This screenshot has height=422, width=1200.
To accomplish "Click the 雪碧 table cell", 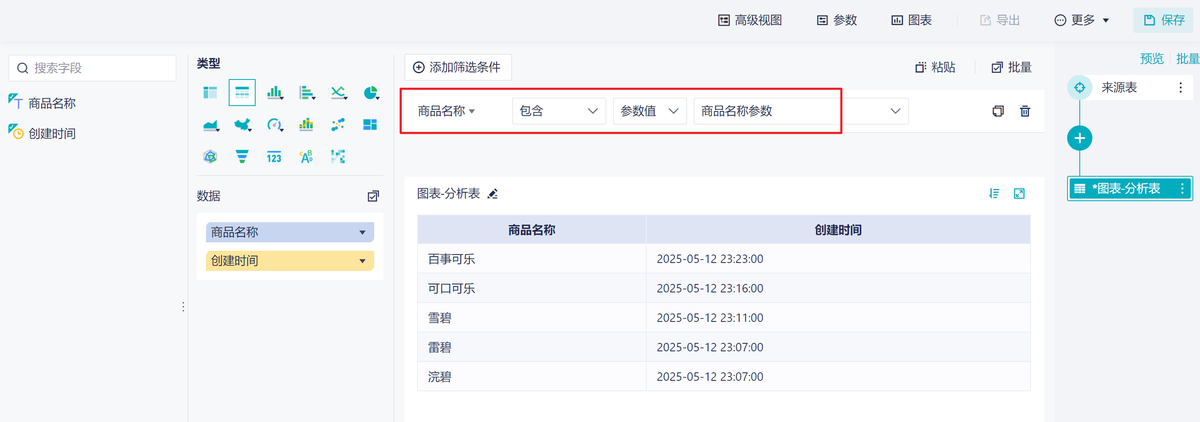I will click(x=532, y=318).
